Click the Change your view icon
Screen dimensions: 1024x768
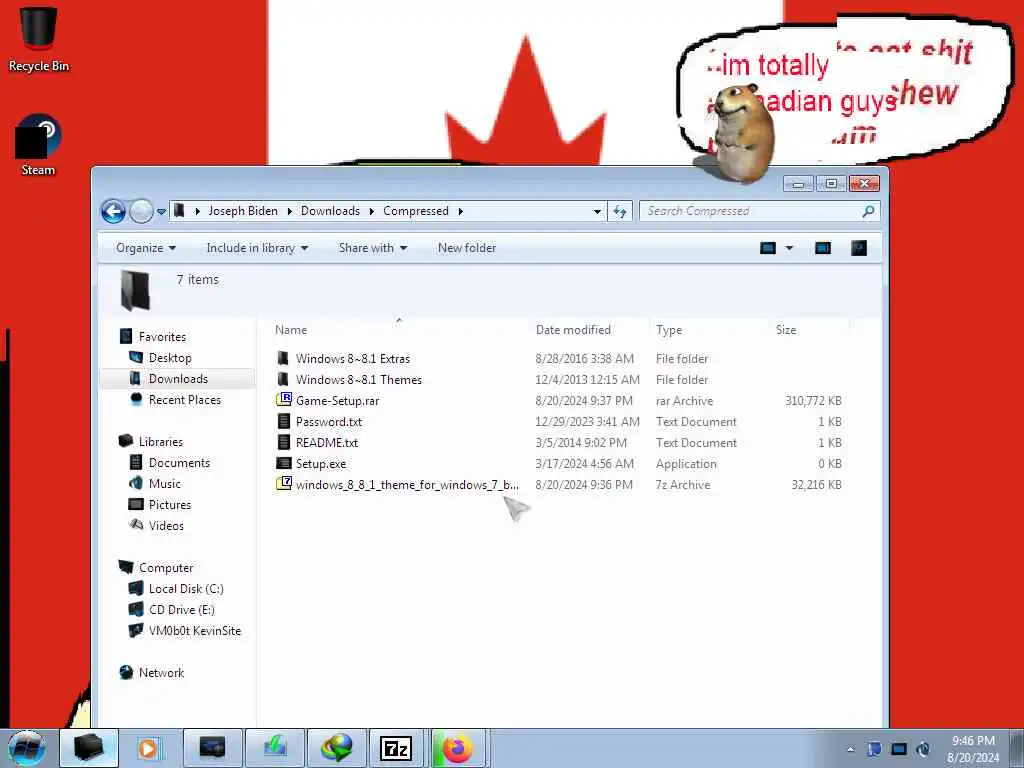pos(768,248)
